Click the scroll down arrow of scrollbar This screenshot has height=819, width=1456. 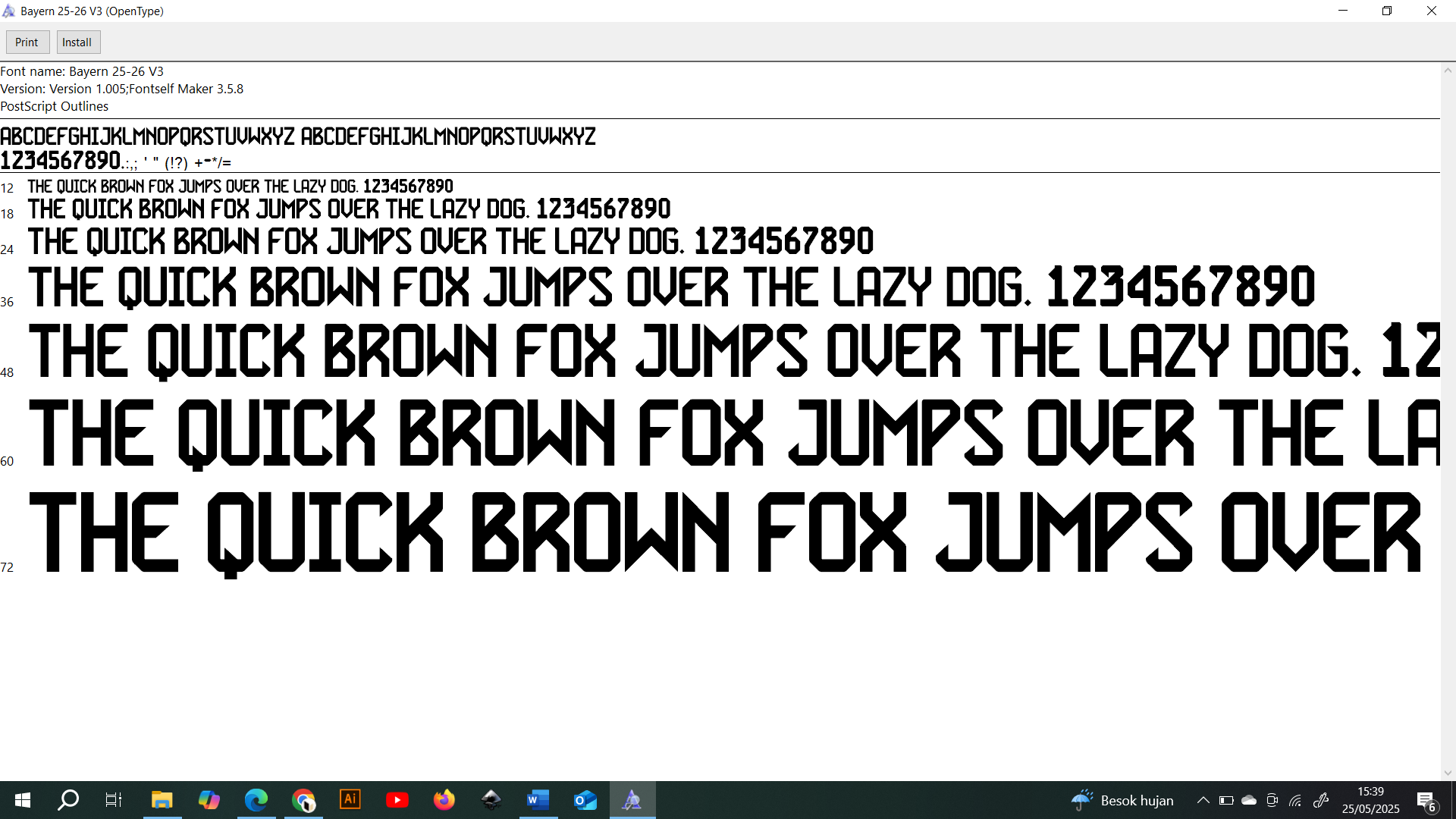tap(1448, 773)
